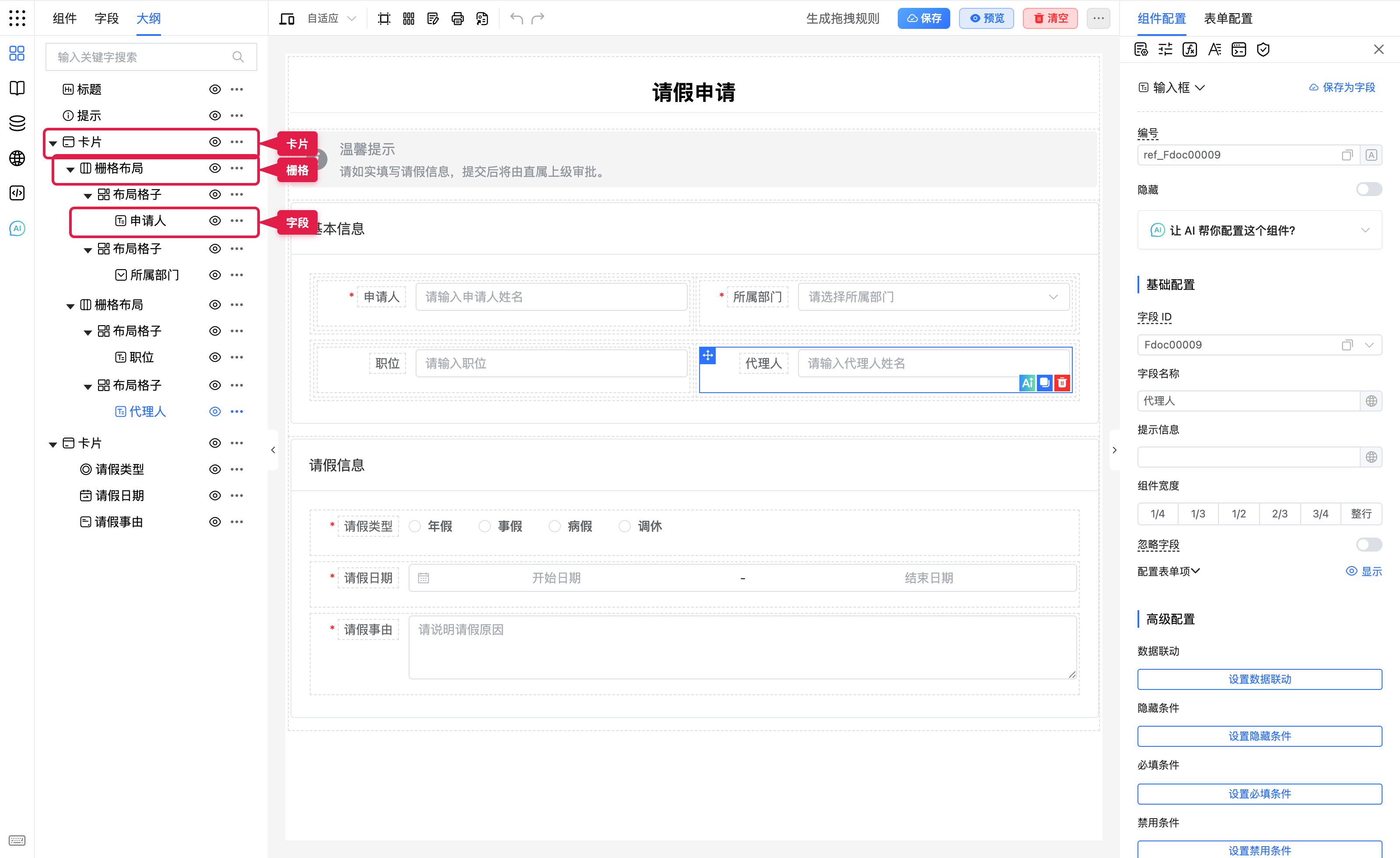Copy the selected 代理人 field

[1044, 383]
